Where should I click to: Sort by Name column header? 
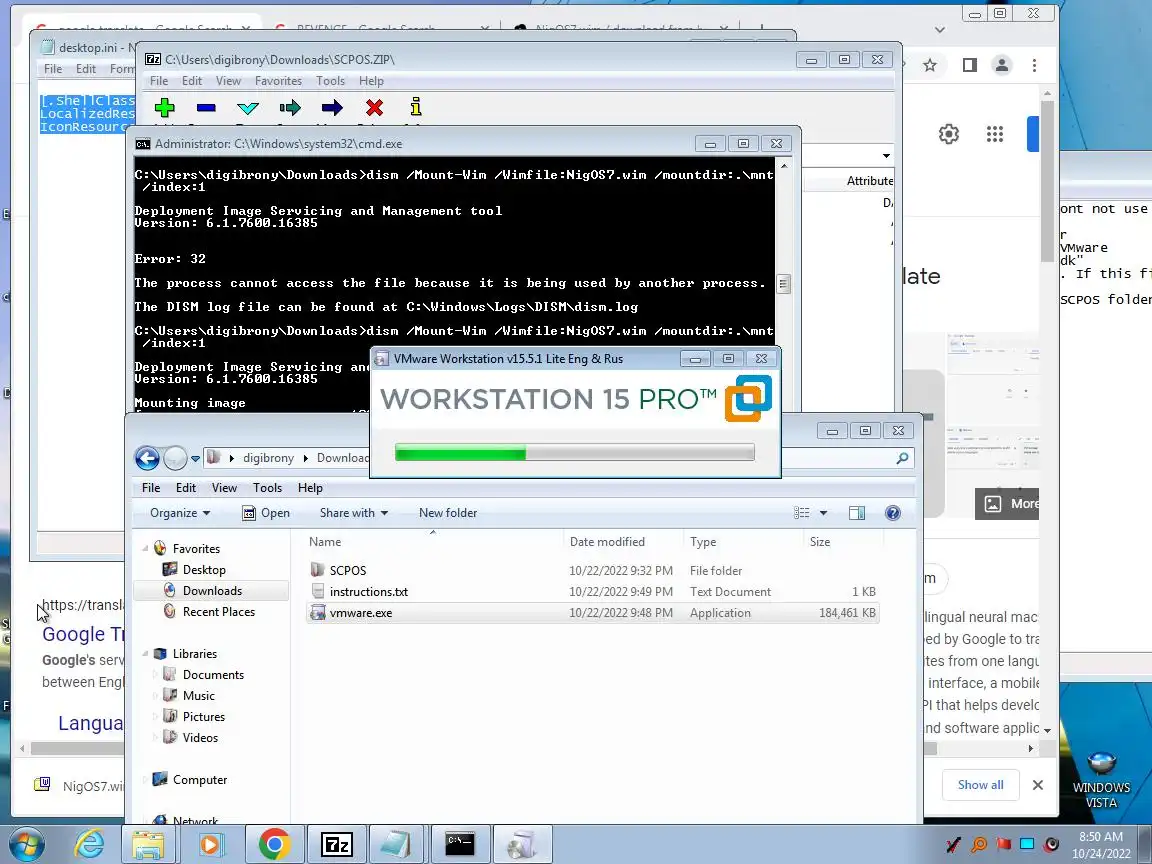[433, 541]
